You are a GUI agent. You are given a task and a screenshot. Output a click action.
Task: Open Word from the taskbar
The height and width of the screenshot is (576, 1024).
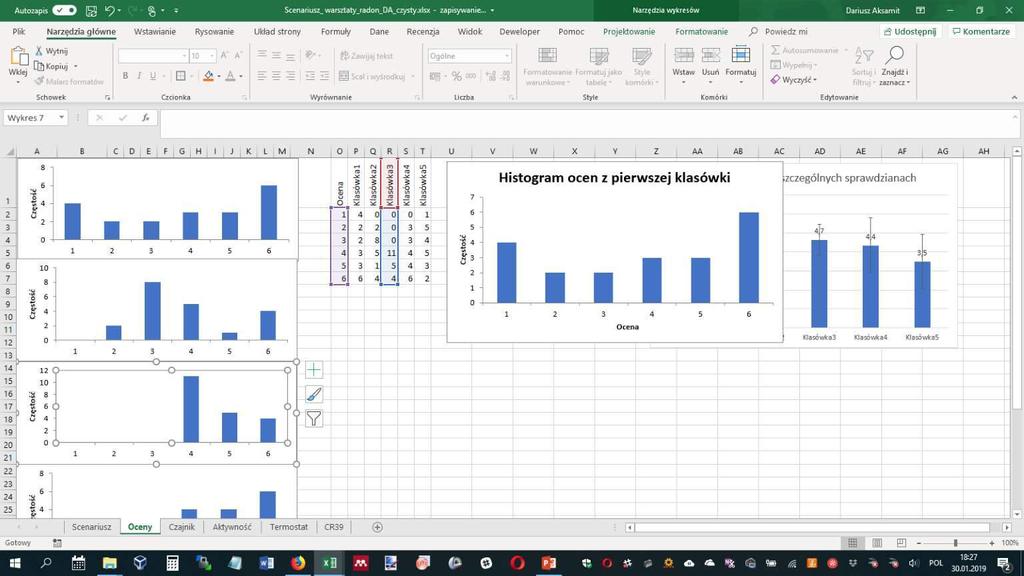266,562
